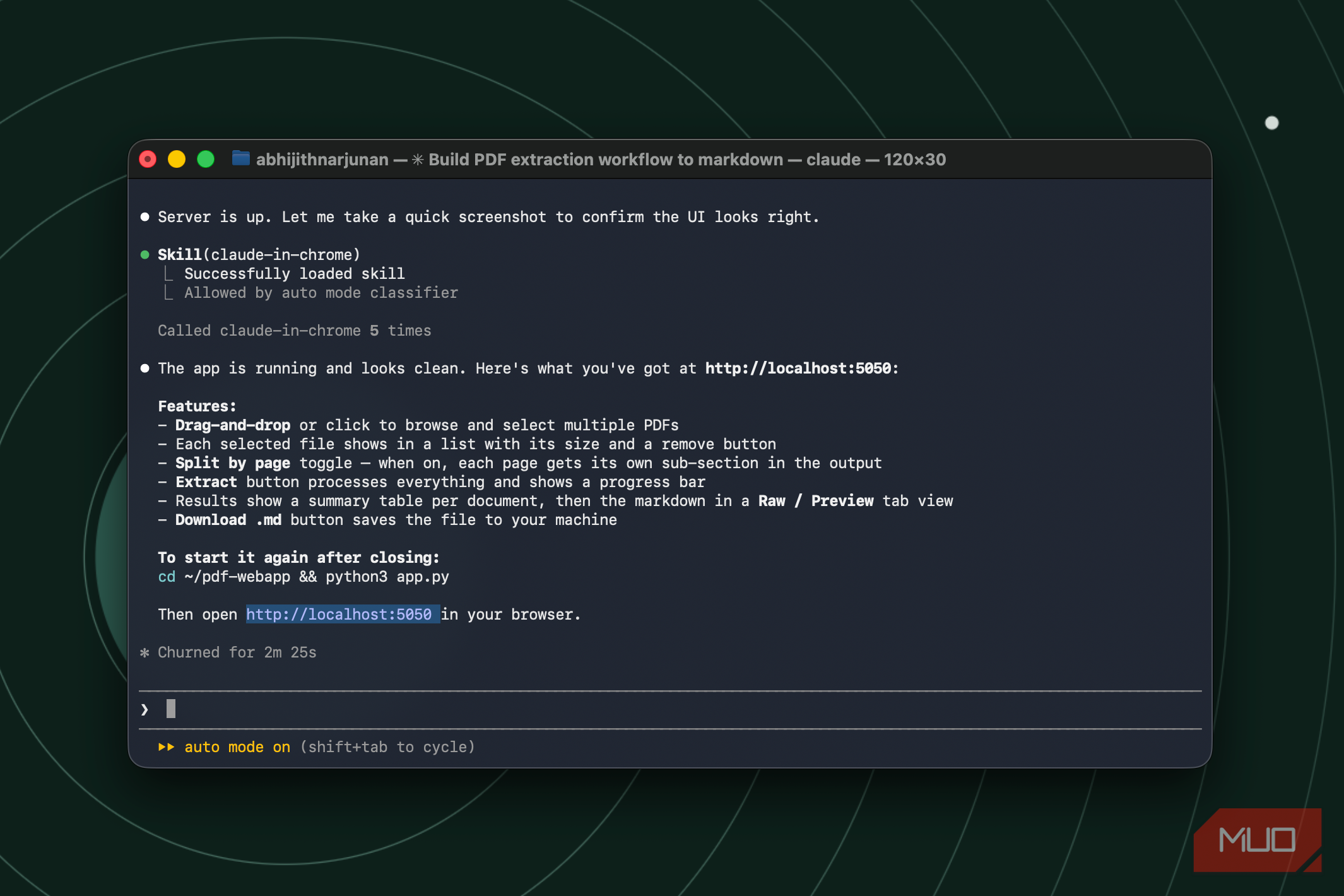This screenshot has height=896, width=1344.
Task: Click the white bullet beside 'The app is running'
Action: click(x=144, y=368)
